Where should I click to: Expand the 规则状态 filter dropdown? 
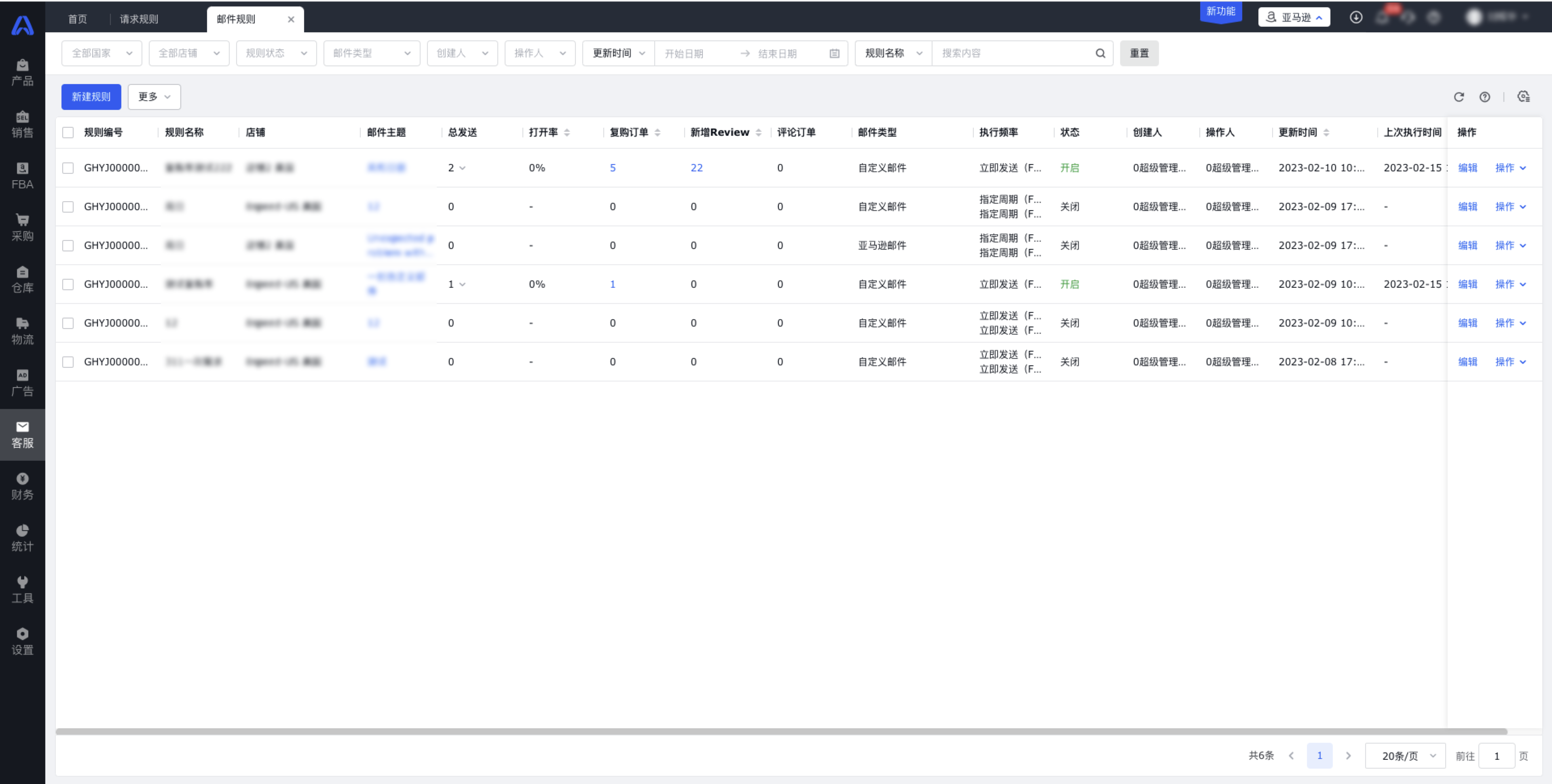tap(276, 53)
